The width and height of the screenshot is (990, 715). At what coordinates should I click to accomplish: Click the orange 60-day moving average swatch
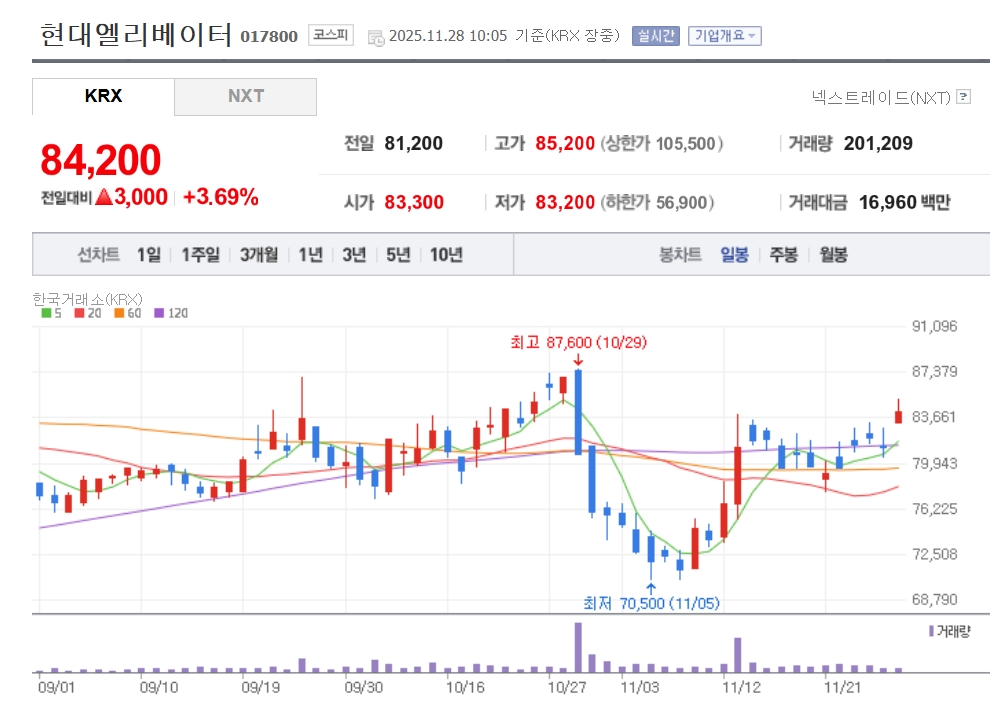pyautogui.click(x=119, y=313)
